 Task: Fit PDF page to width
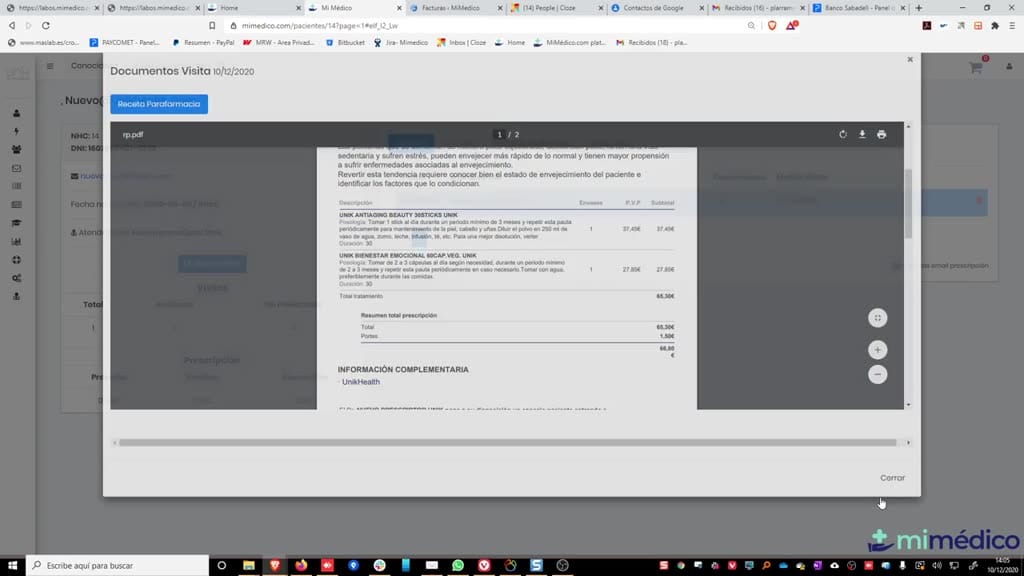878,318
